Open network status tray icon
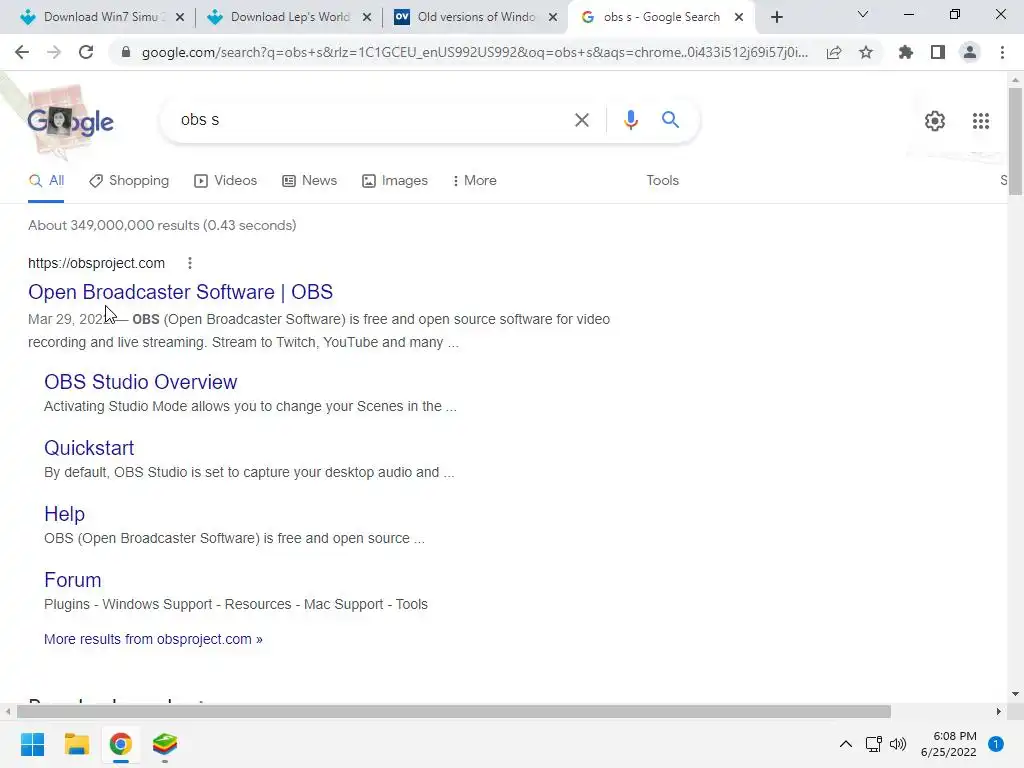The image size is (1024, 768). 873,744
